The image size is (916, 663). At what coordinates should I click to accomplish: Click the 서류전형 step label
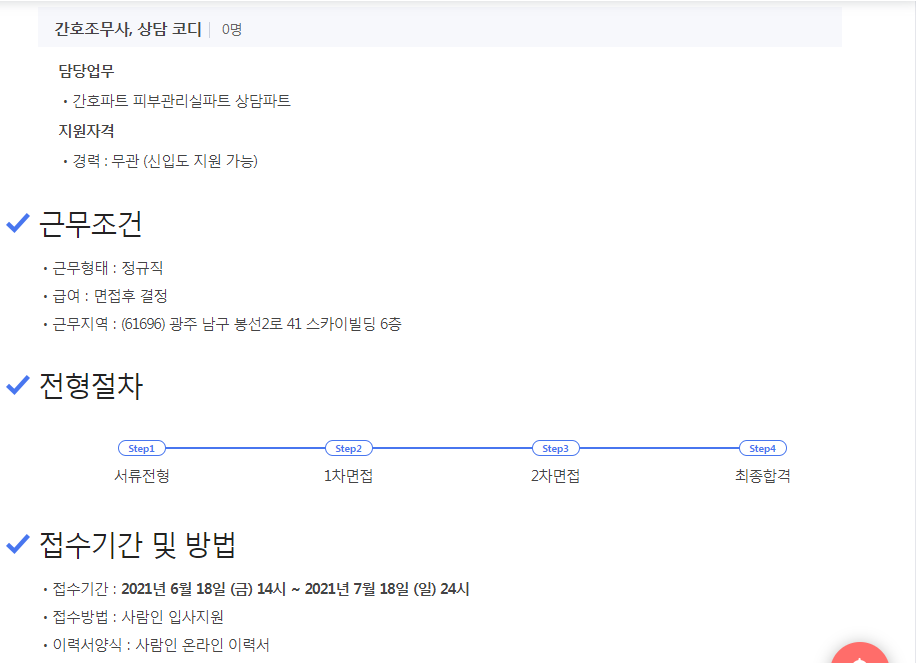(x=142, y=476)
